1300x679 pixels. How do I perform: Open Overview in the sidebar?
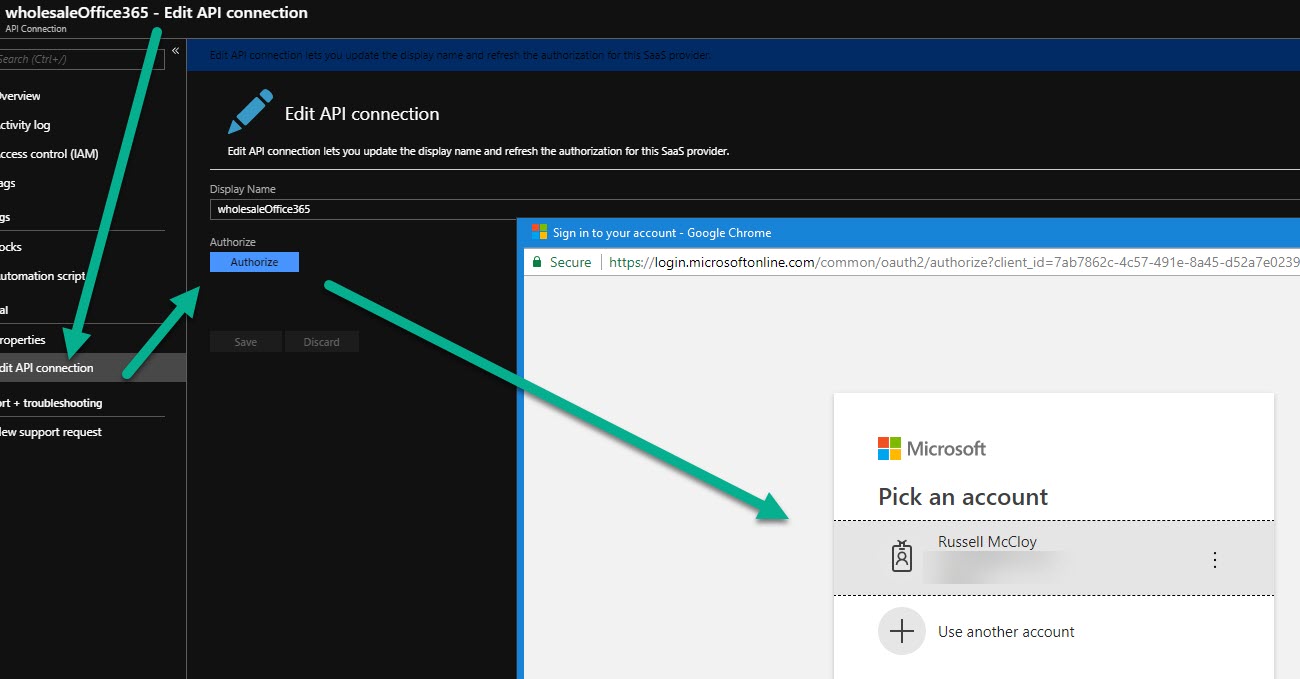[20, 96]
